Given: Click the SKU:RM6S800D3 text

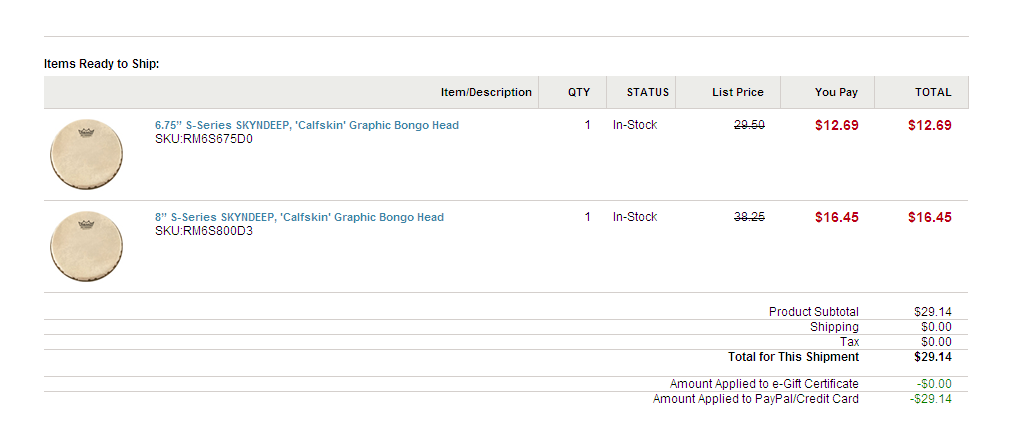Looking at the screenshot, I should click(x=204, y=231).
